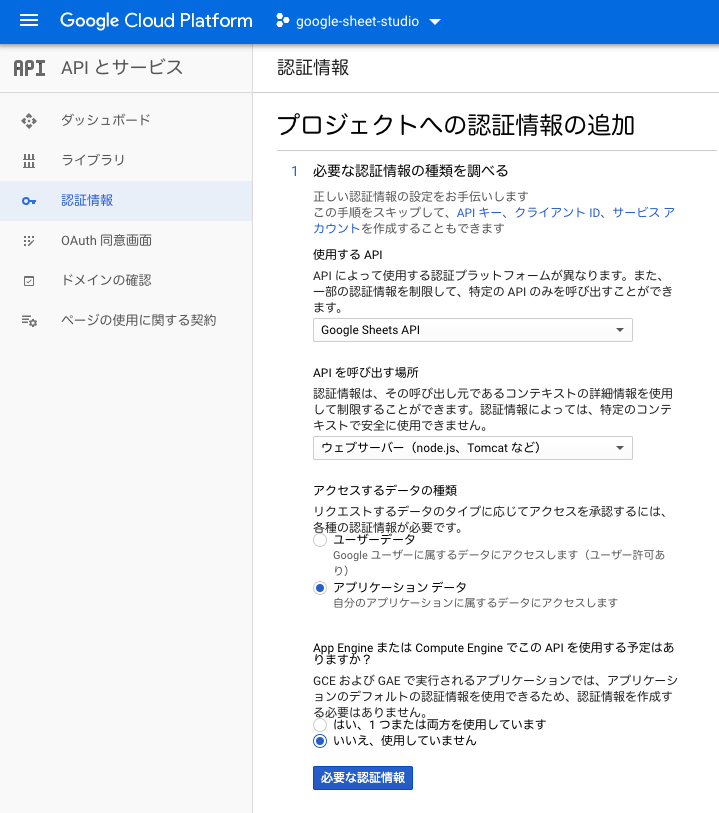The height and width of the screenshot is (813, 719).
Task: Select the アプリケーション データ radio button
Action: pos(320,588)
